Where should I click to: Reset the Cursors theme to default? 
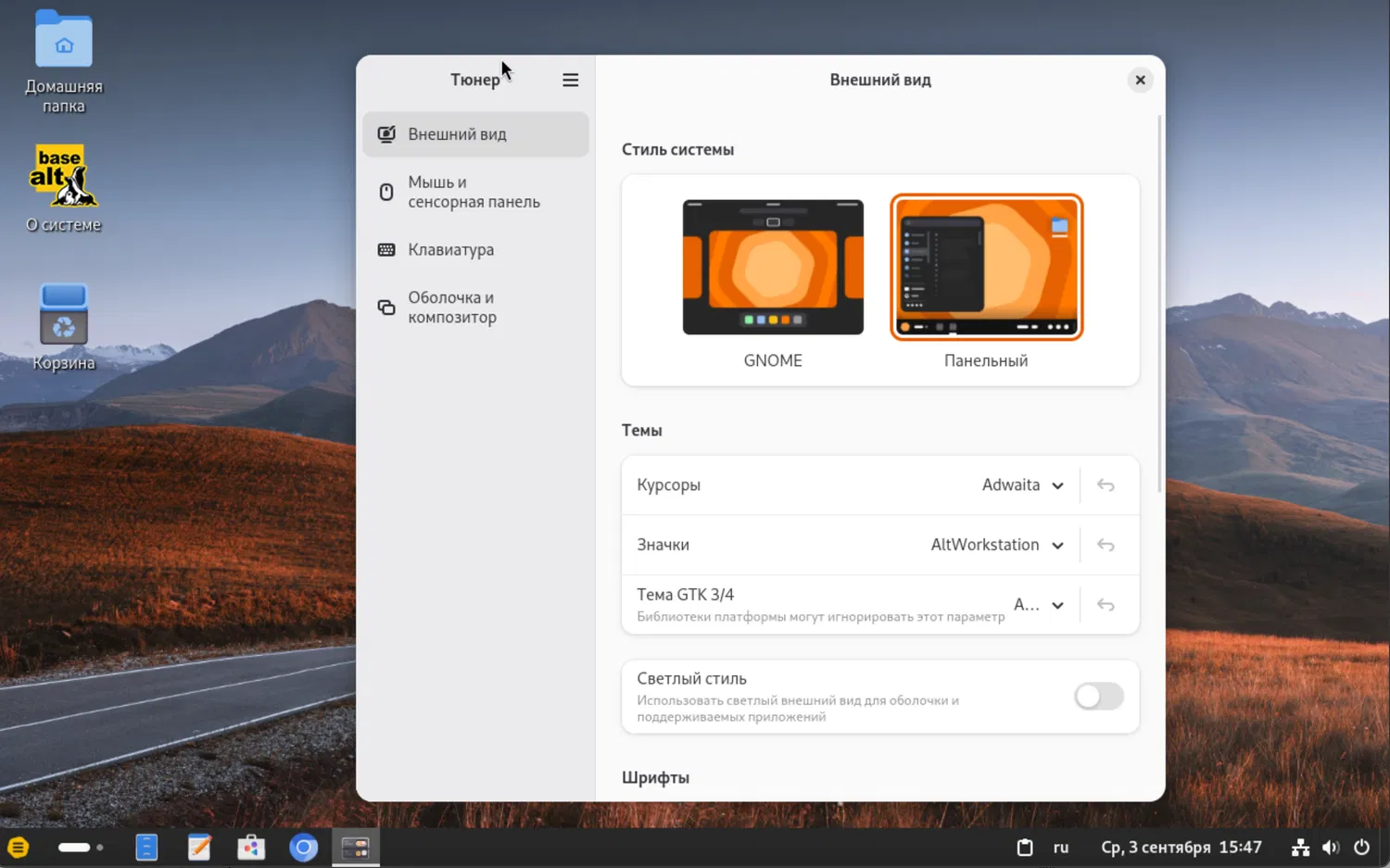(x=1106, y=485)
